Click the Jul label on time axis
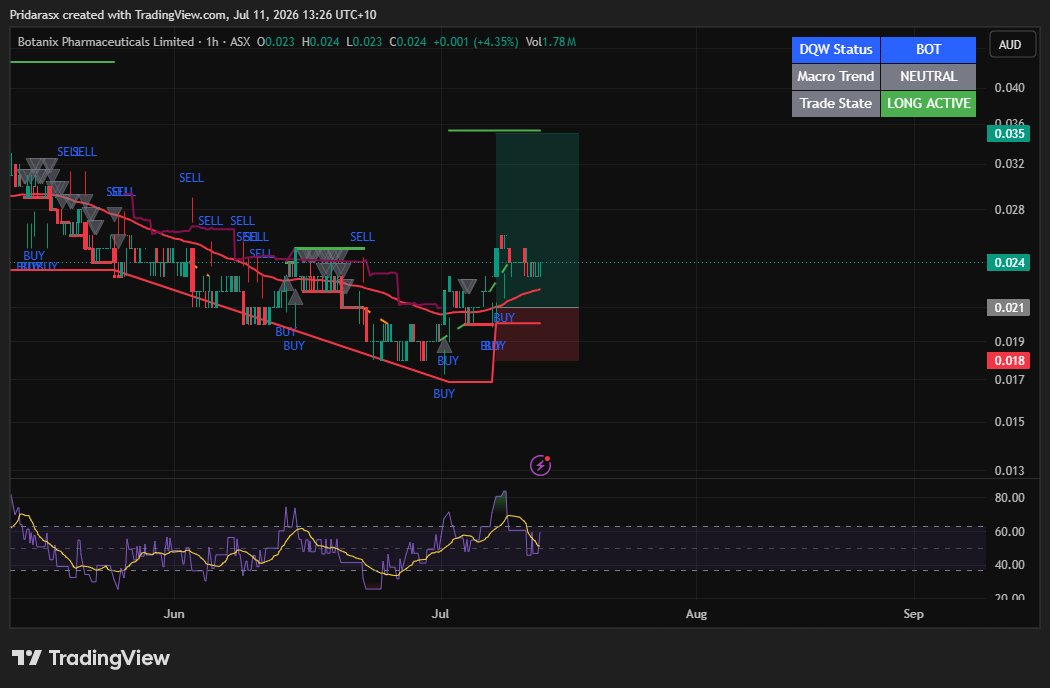1050x688 pixels. [440, 614]
